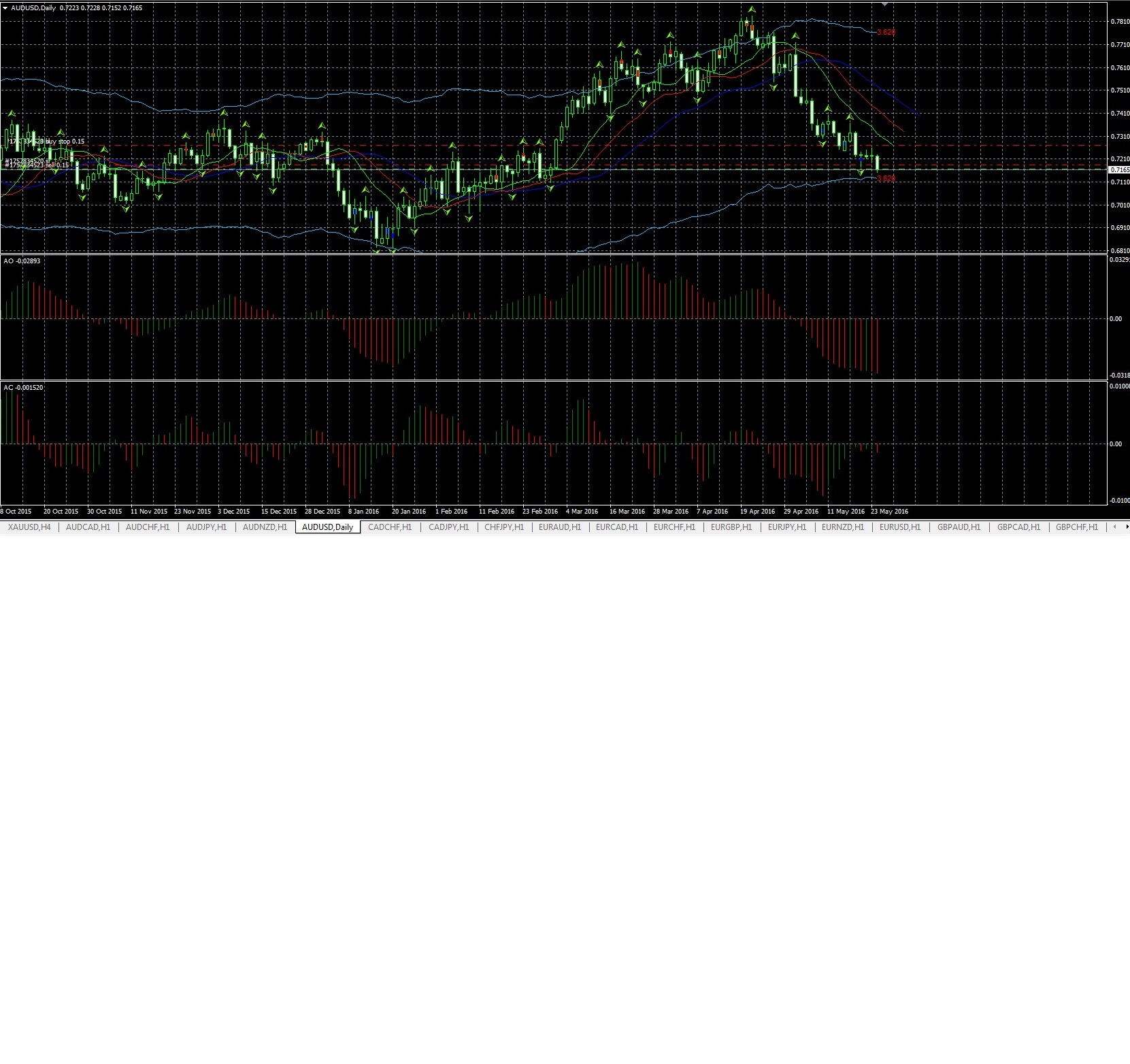
Task: Select the CHFJPY,H1 chart tab
Action: (x=504, y=527)
